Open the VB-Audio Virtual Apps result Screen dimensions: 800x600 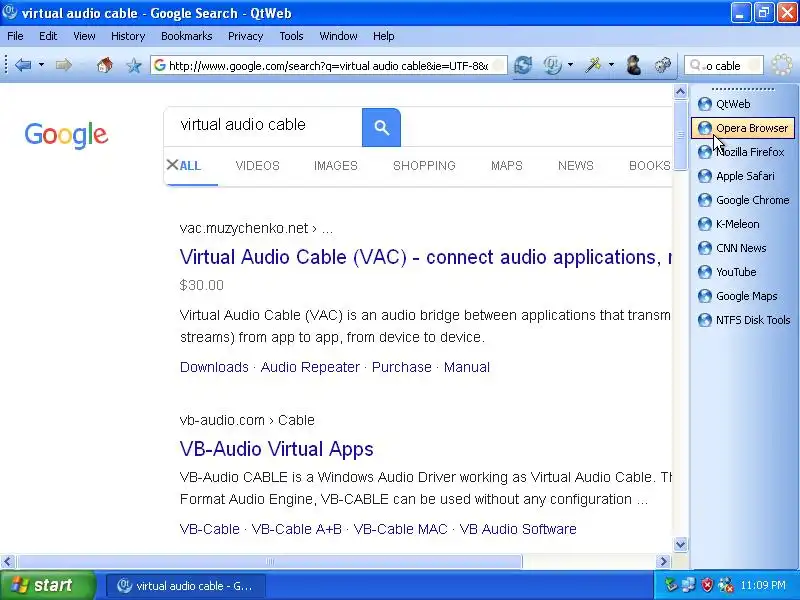click(277, 449)
